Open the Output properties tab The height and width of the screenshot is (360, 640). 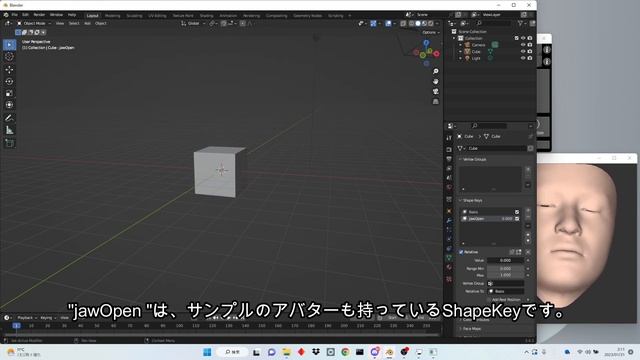tap(449, 159)
